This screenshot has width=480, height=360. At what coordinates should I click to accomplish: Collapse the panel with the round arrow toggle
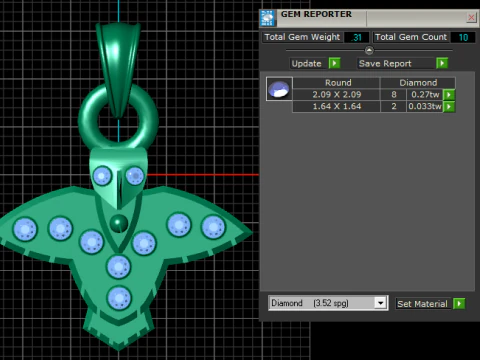click(369, 51)
